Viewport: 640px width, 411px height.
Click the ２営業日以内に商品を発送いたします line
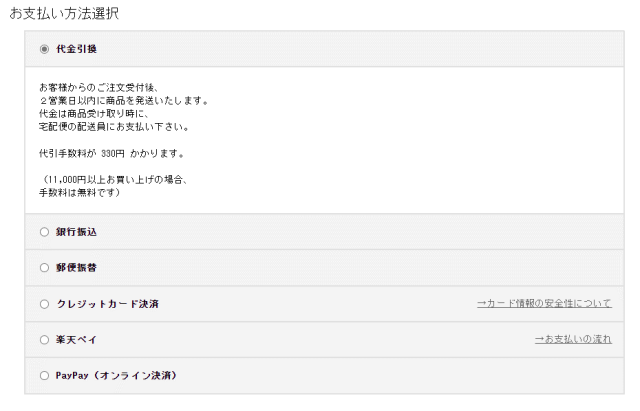(x=124, y=100)
